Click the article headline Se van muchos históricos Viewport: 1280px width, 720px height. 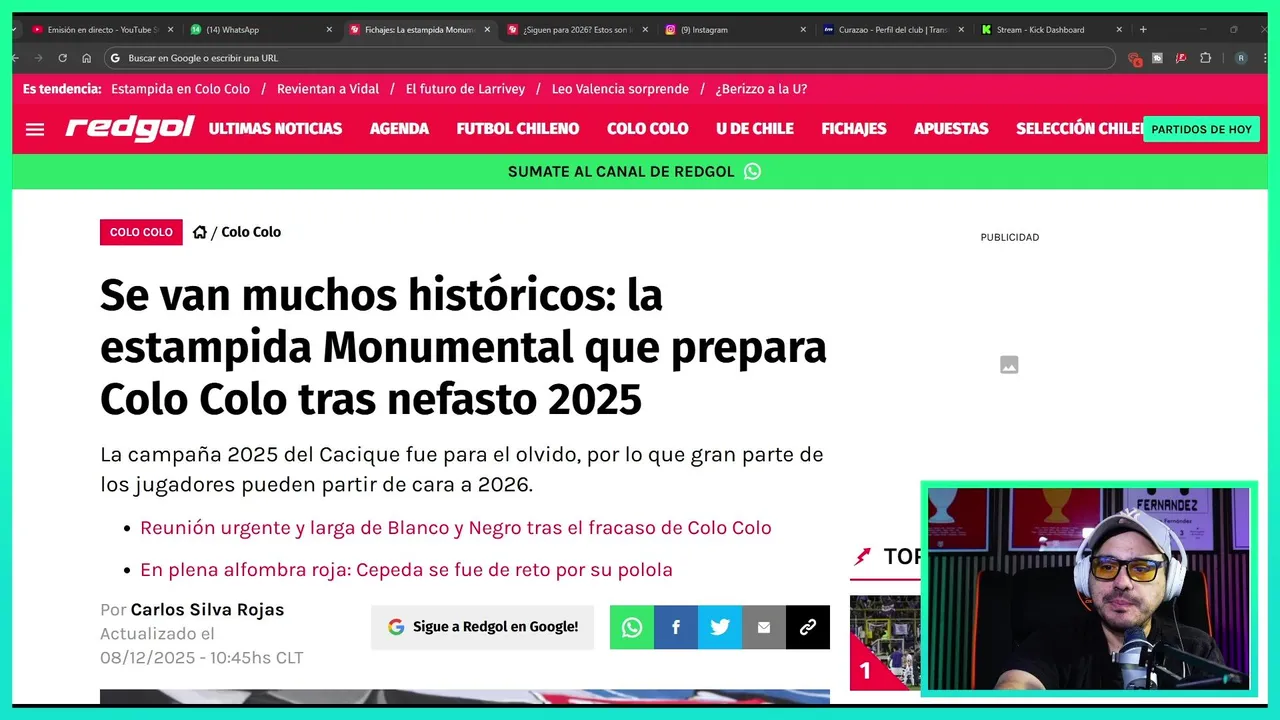pyautogui.click(x=463, y=347)
